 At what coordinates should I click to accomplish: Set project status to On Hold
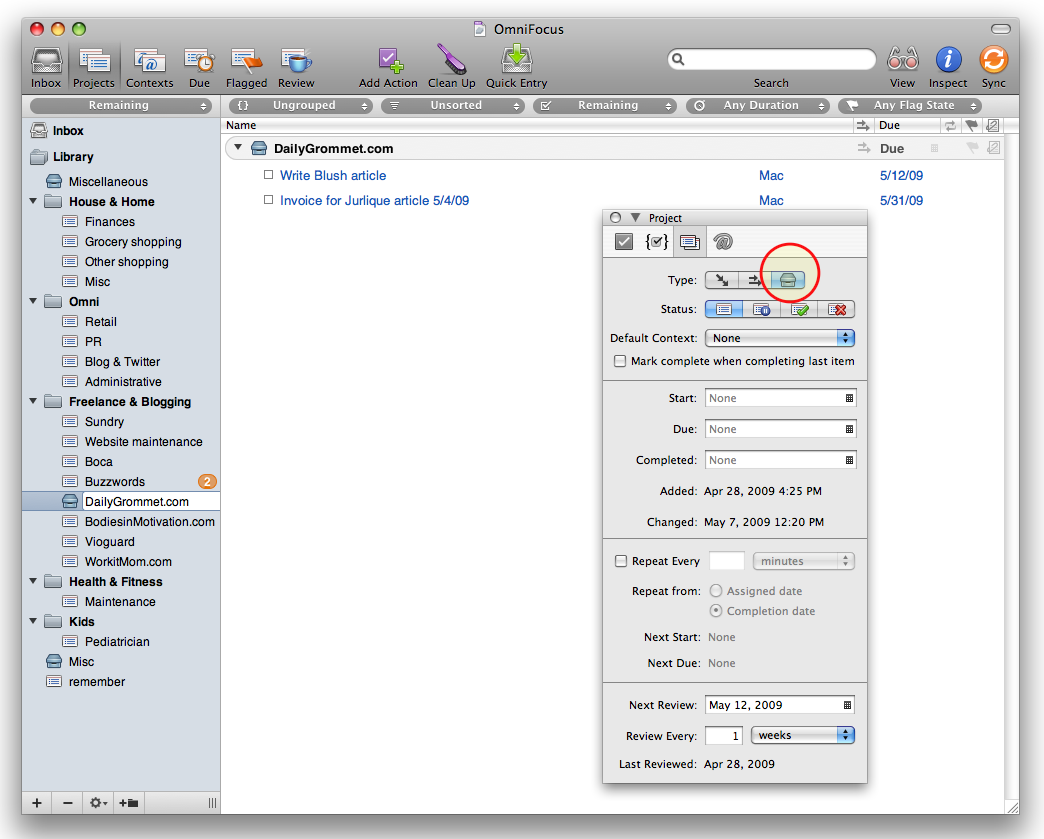[762, 310]
